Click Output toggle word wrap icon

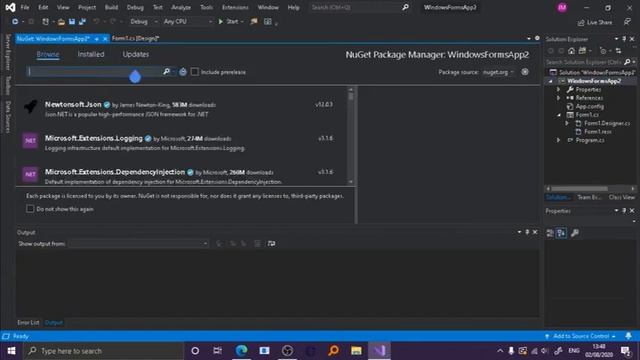point(271,244)
